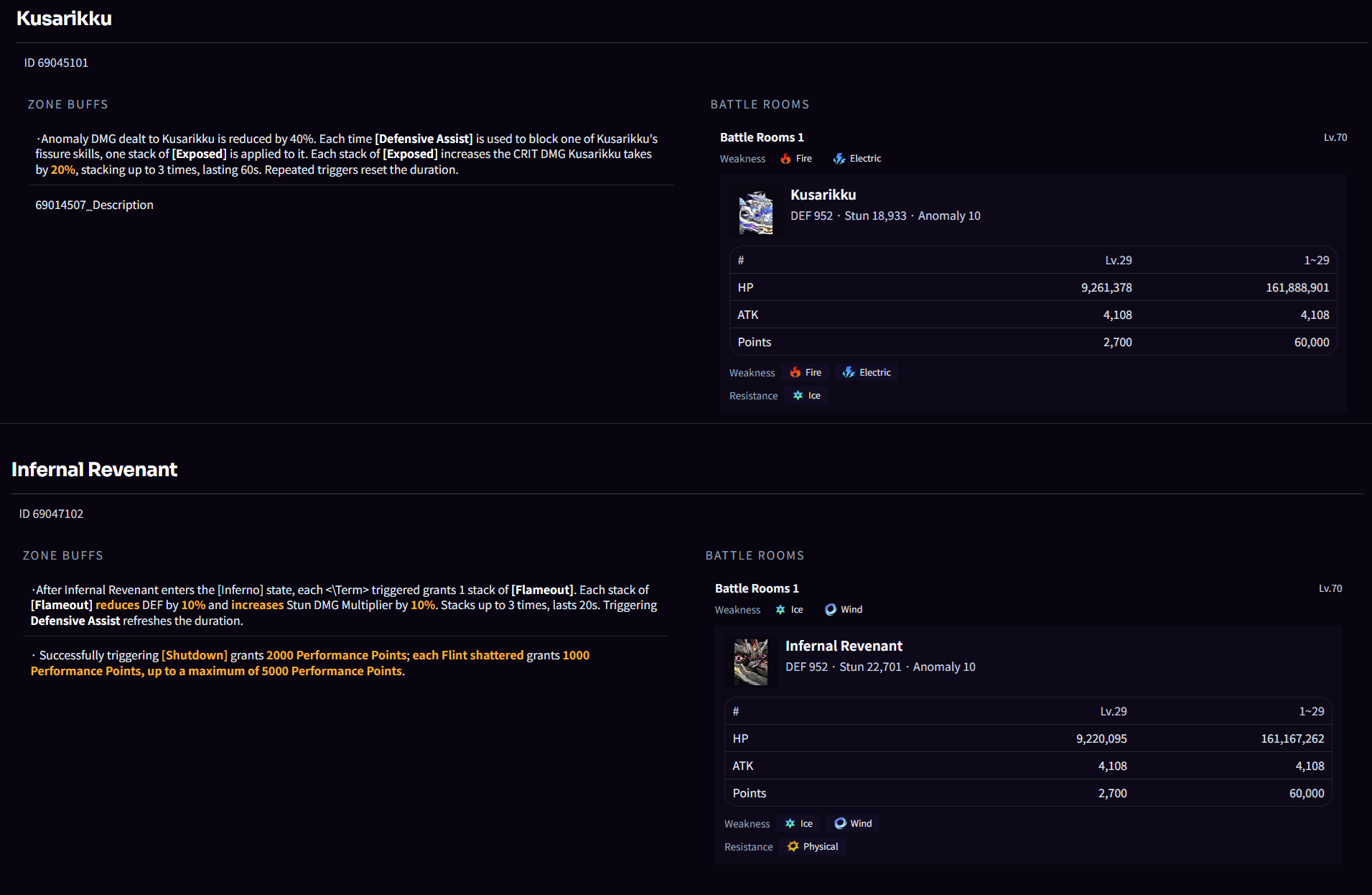The height and width of the screenshot is (895, 1372).
Task: Click the ZONE BUFFS heading in the Infernal Revenant section
Action: tap(63, 556)
